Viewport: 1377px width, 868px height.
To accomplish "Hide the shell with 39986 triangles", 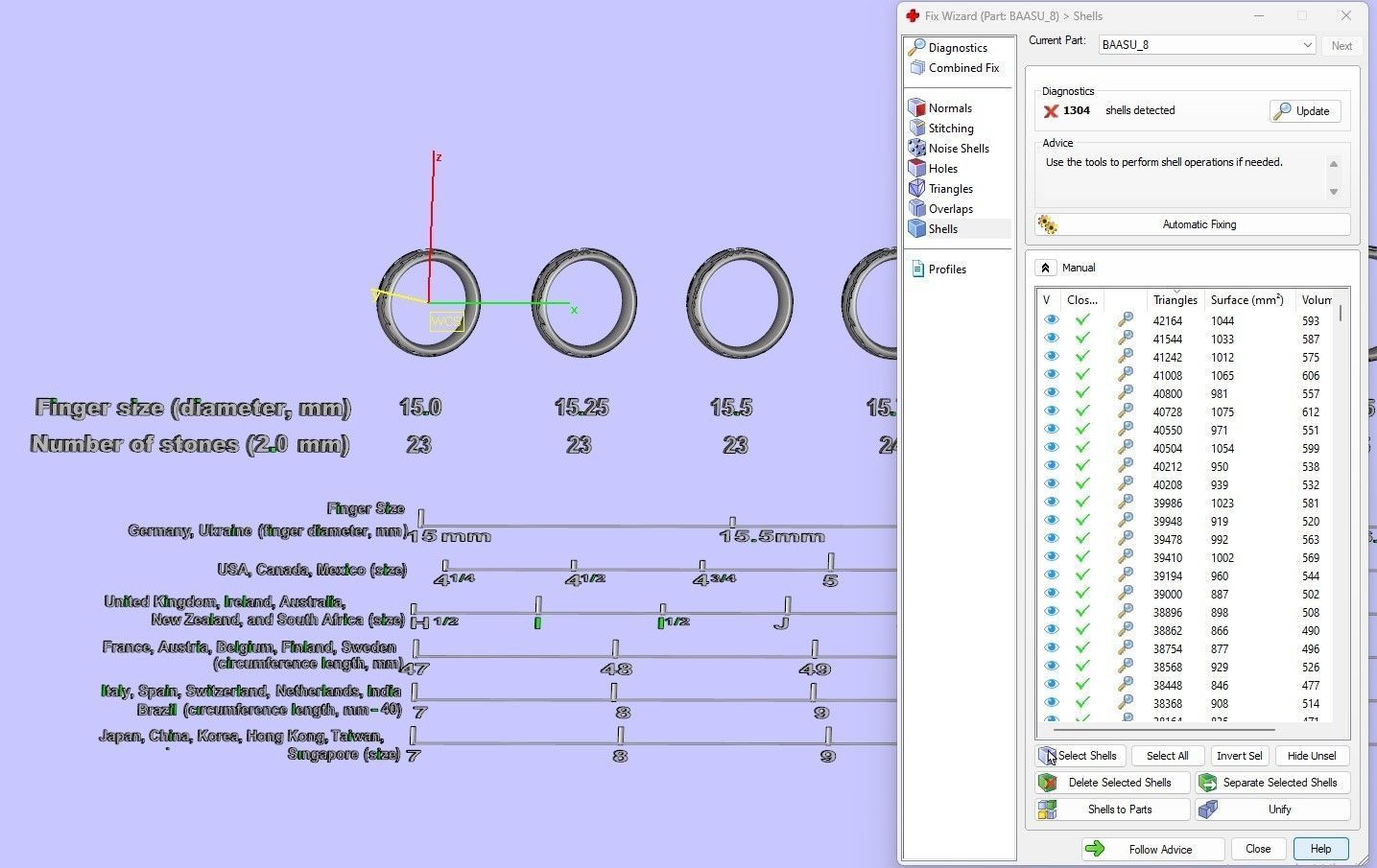I will point(1052,503).
